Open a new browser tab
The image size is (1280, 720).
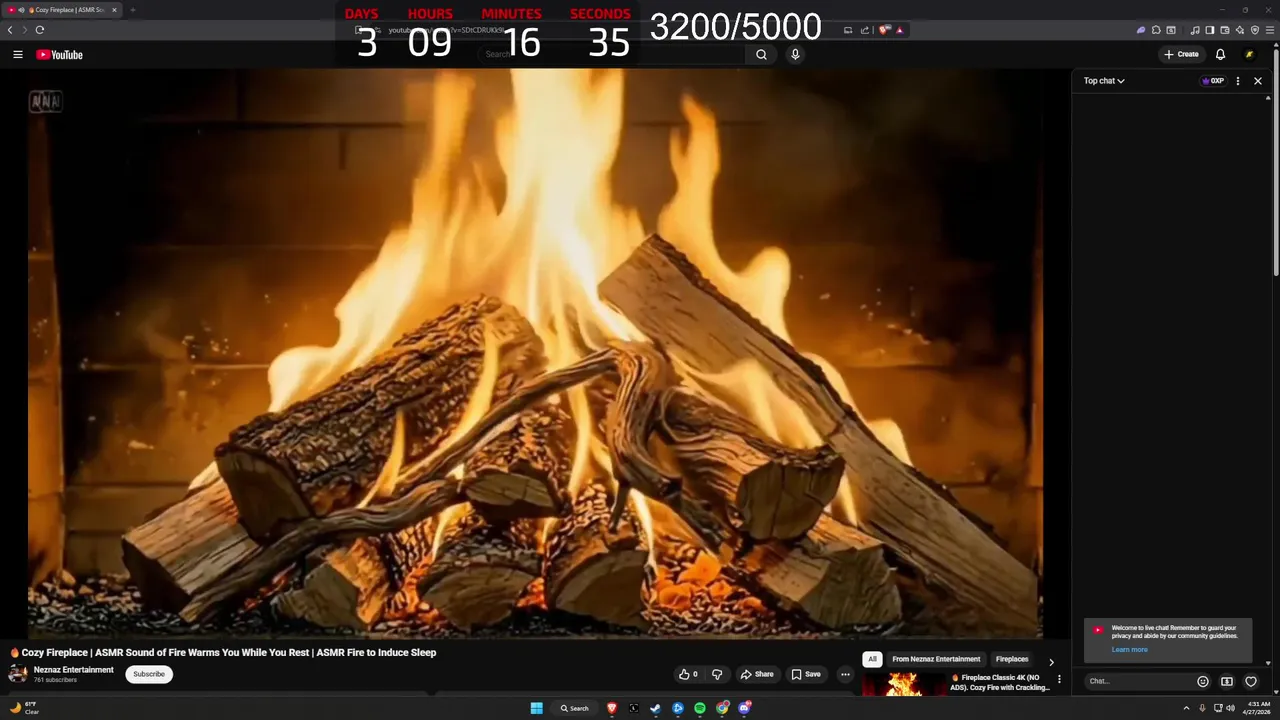coord(132,10)
